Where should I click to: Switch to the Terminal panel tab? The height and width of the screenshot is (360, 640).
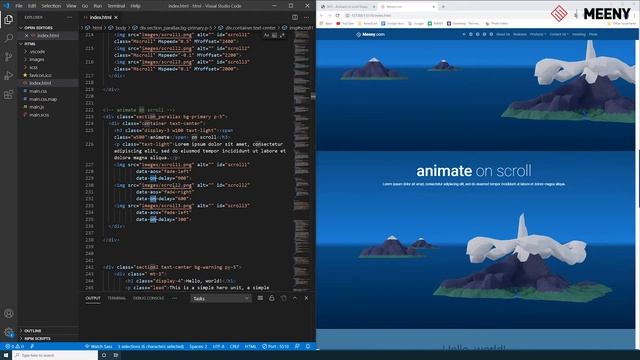click(117, 298)
